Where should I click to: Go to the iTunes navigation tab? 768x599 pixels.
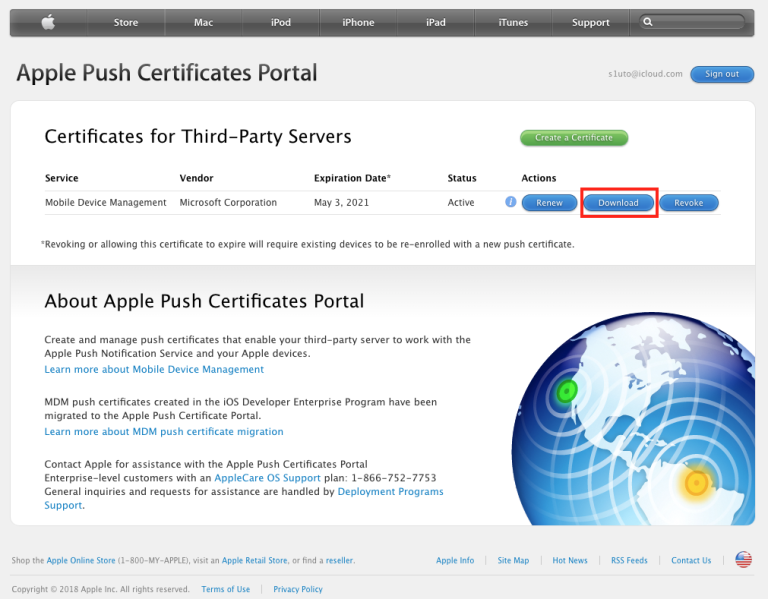coord(513,22)
